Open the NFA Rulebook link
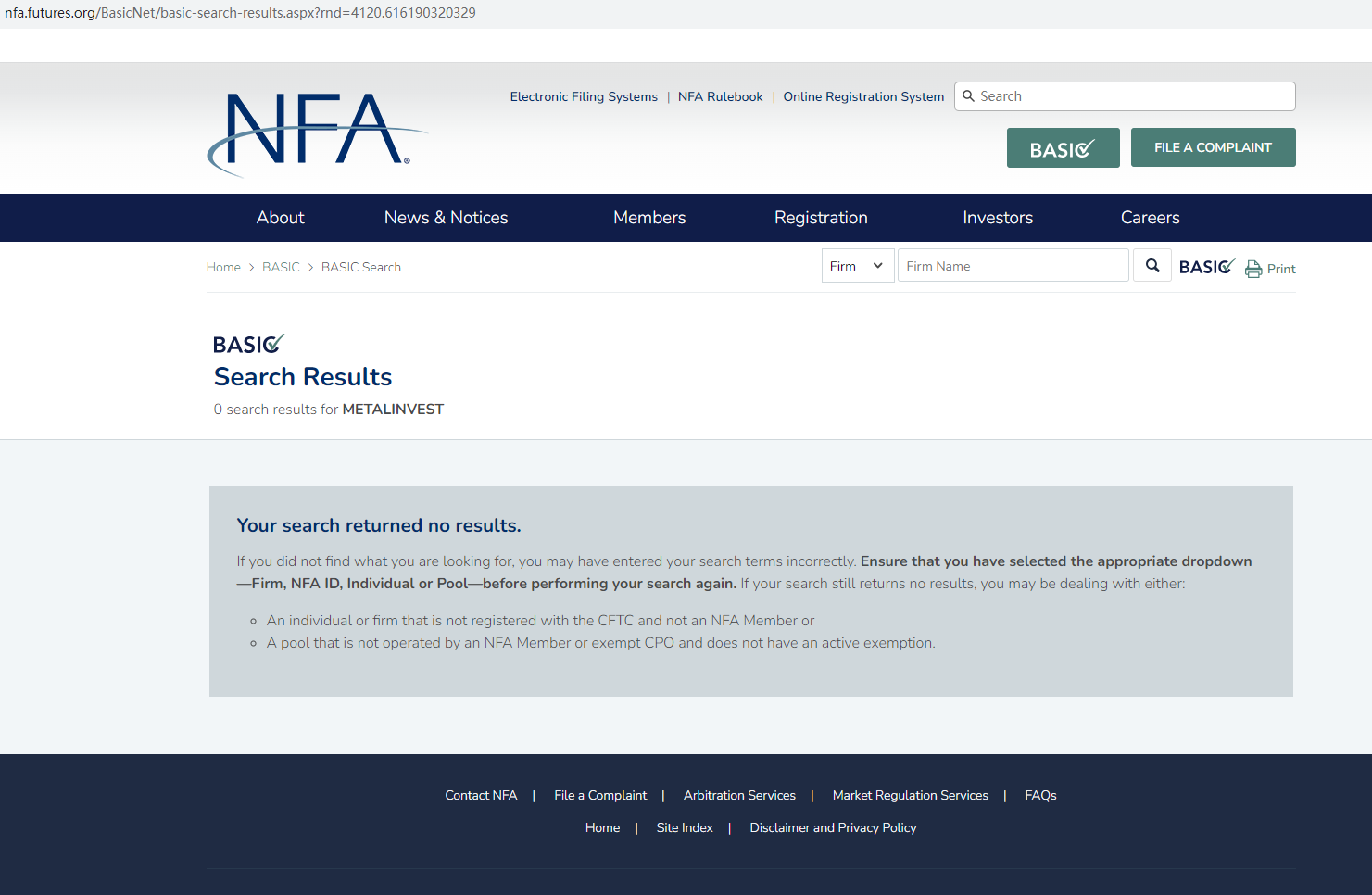The width and height of the screenshot is (1372, 895). coord(721,96)
